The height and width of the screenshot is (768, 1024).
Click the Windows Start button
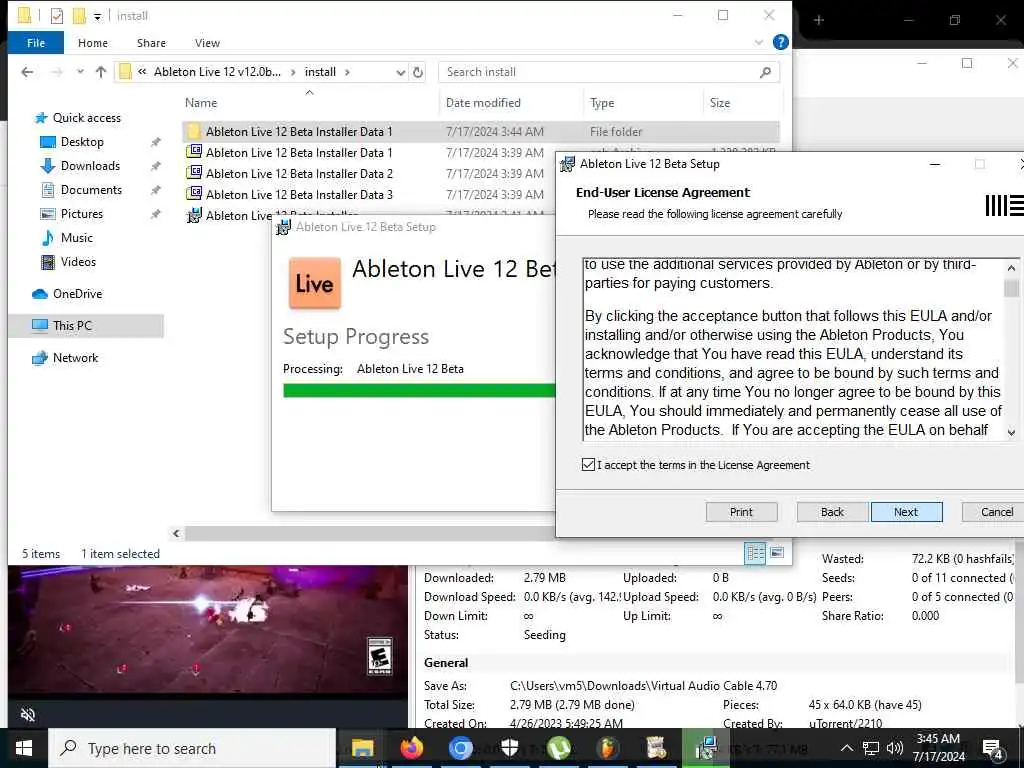point(24,748)
